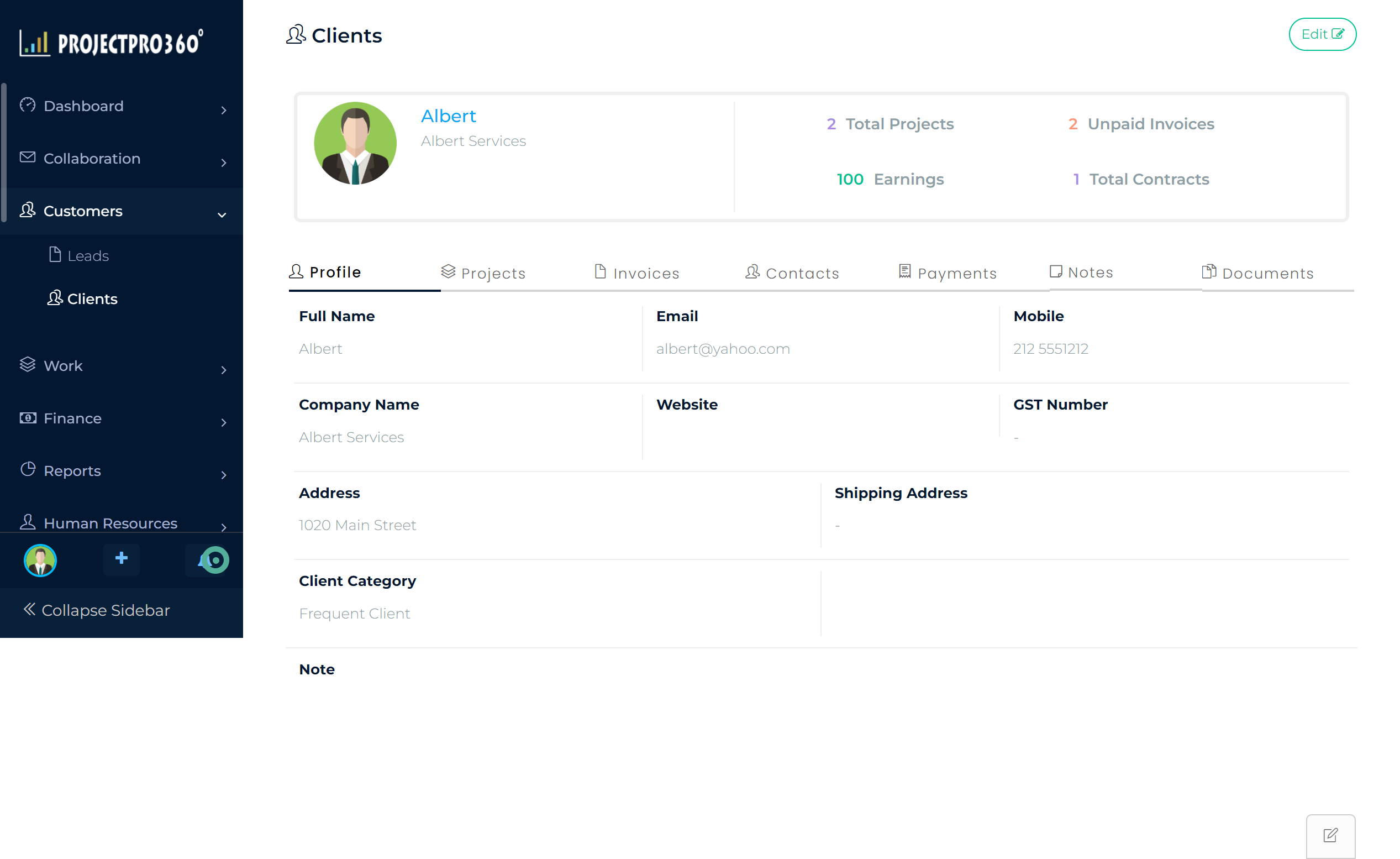
Task: Switch to the Projects tab
Action: coord(483,273)
